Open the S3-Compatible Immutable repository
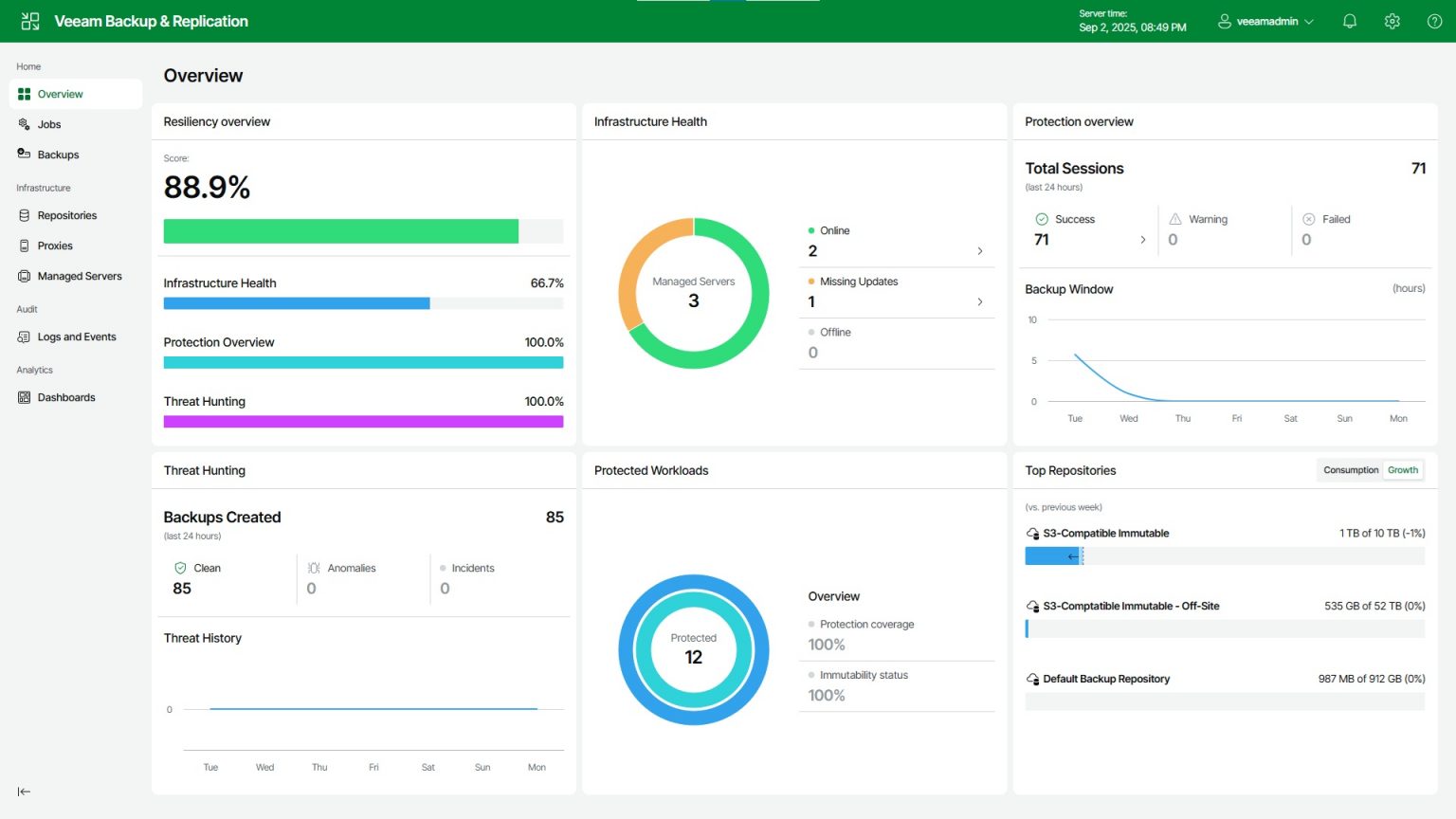 pyautogui.click(x=1106, y=533)
